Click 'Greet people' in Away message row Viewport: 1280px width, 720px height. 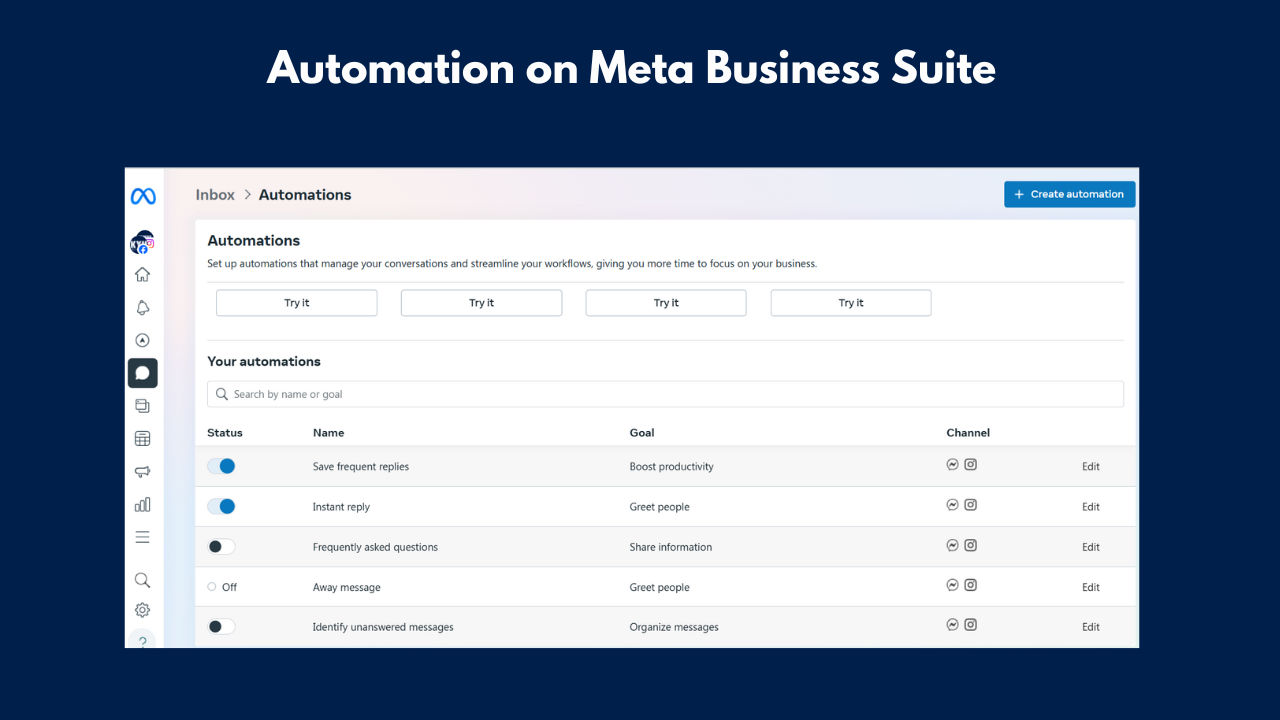click(x=660, y=587)
